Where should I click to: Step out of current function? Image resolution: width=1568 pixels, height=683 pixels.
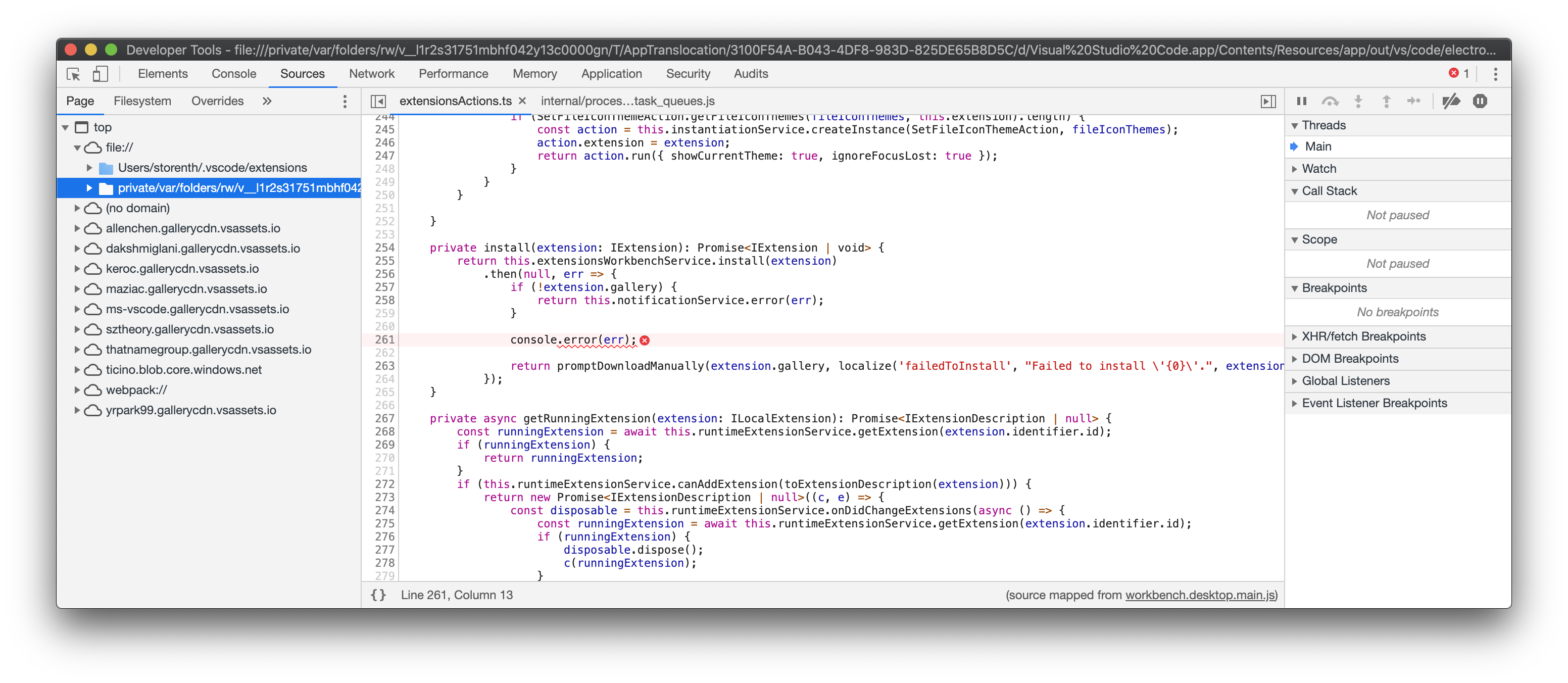[x=1386, y=102]
